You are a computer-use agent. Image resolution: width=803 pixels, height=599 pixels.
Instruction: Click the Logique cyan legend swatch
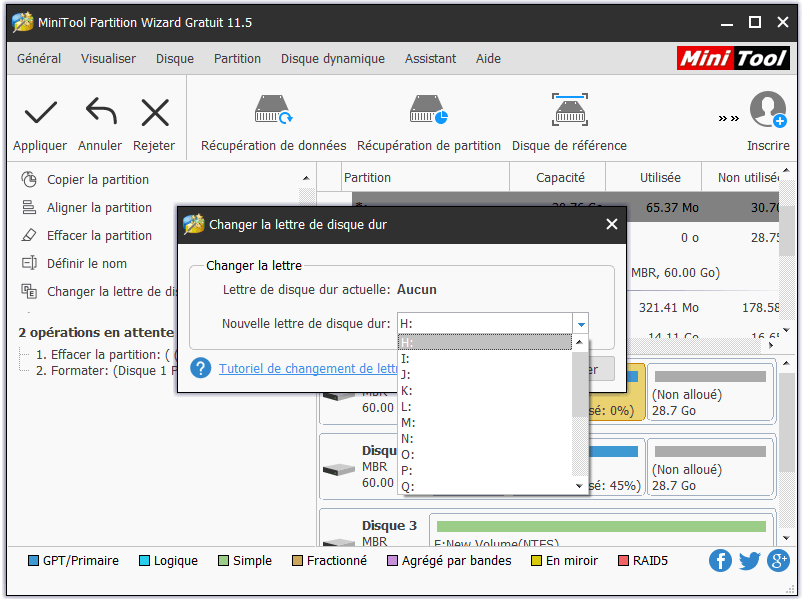coord(144,561)
